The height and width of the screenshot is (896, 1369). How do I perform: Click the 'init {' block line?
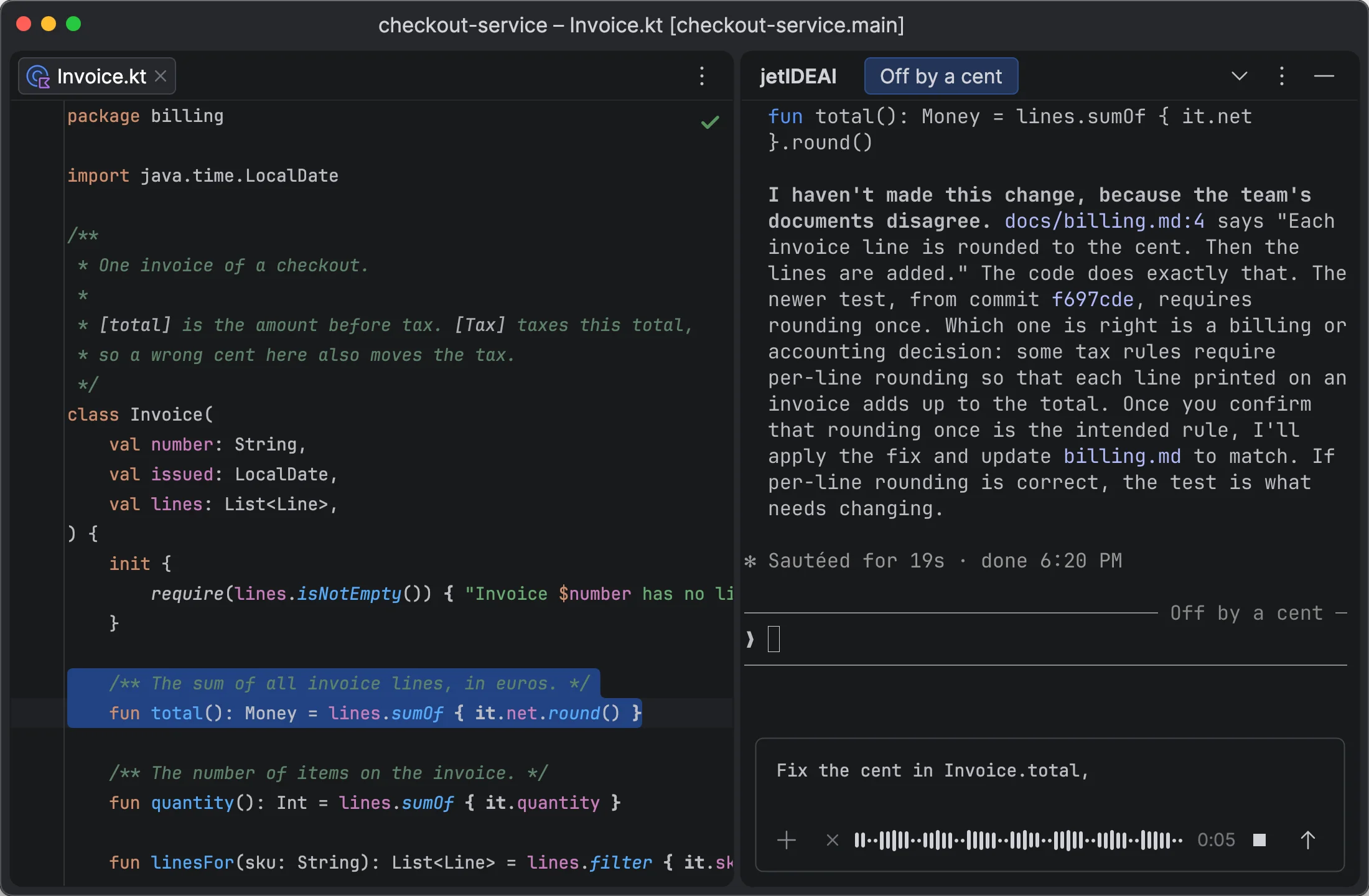coord(140,564)
